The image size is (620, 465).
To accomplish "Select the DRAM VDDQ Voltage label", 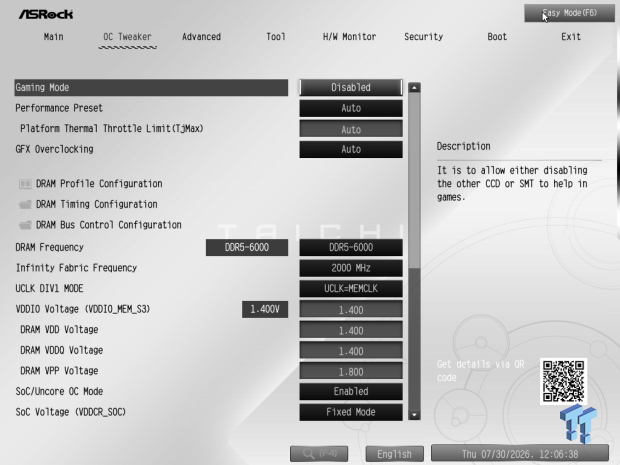I will coord(62,350).
